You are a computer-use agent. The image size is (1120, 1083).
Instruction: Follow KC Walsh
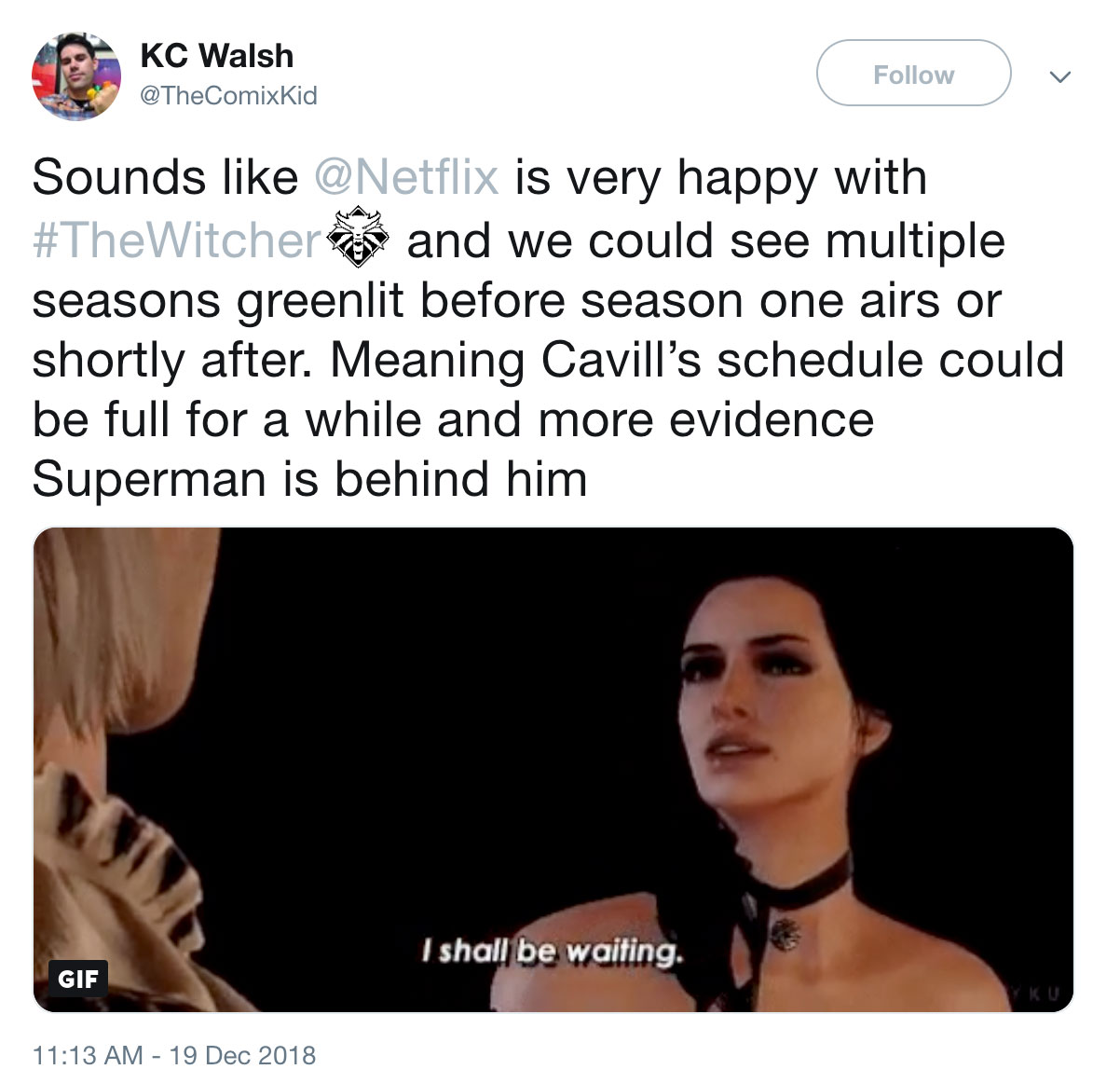(x=913, y=74)
